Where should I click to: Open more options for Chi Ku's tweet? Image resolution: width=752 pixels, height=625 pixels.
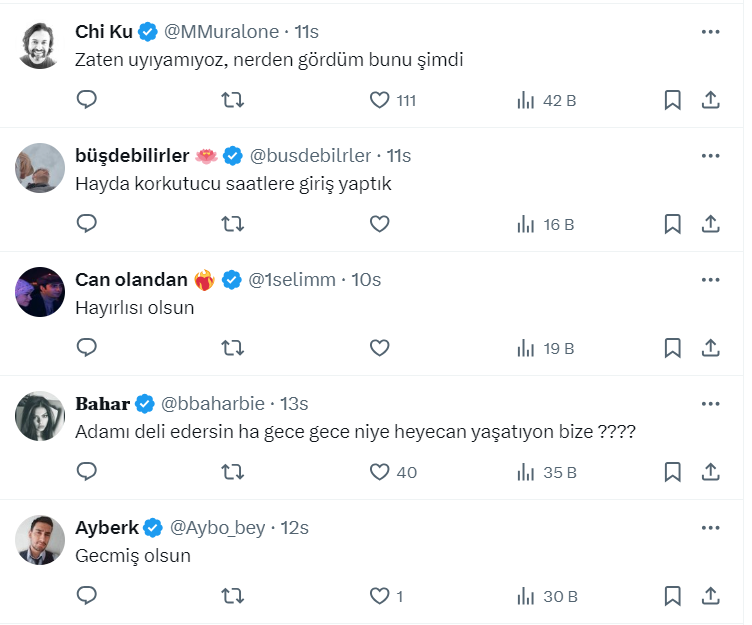tap(710, 32)
